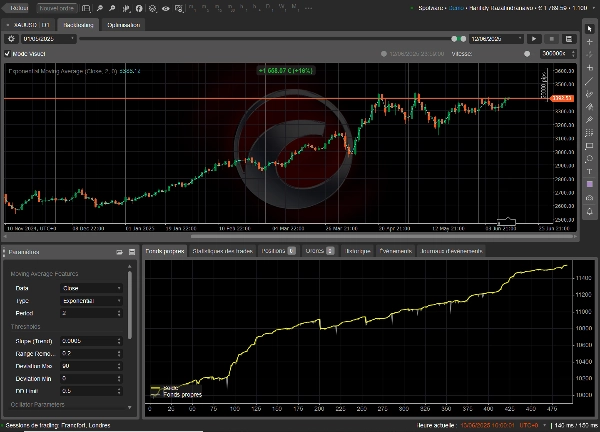Image resolution: width=600 pixels, height=432 pixels.
Task: Click the zoom out magnifier icon
Action: pyautogui.click(x=112, y=8)
